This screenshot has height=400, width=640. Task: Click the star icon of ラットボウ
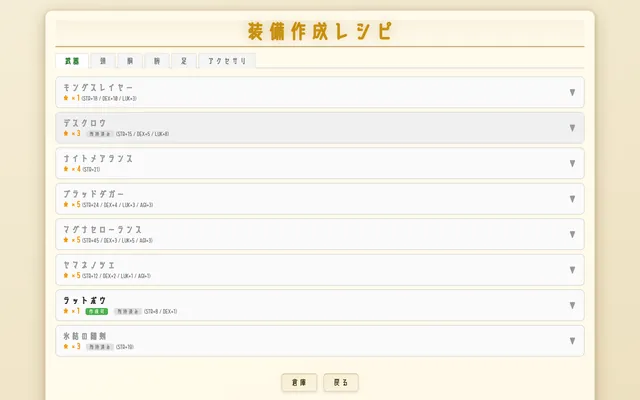66,311
